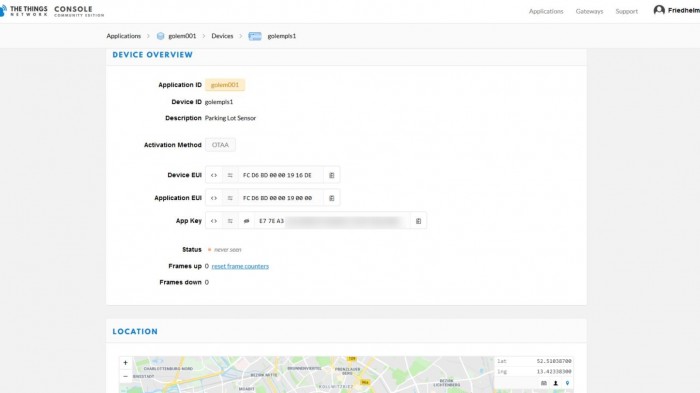
Task: Toggle App Key hex/C-style format
Action: (214, 221)
